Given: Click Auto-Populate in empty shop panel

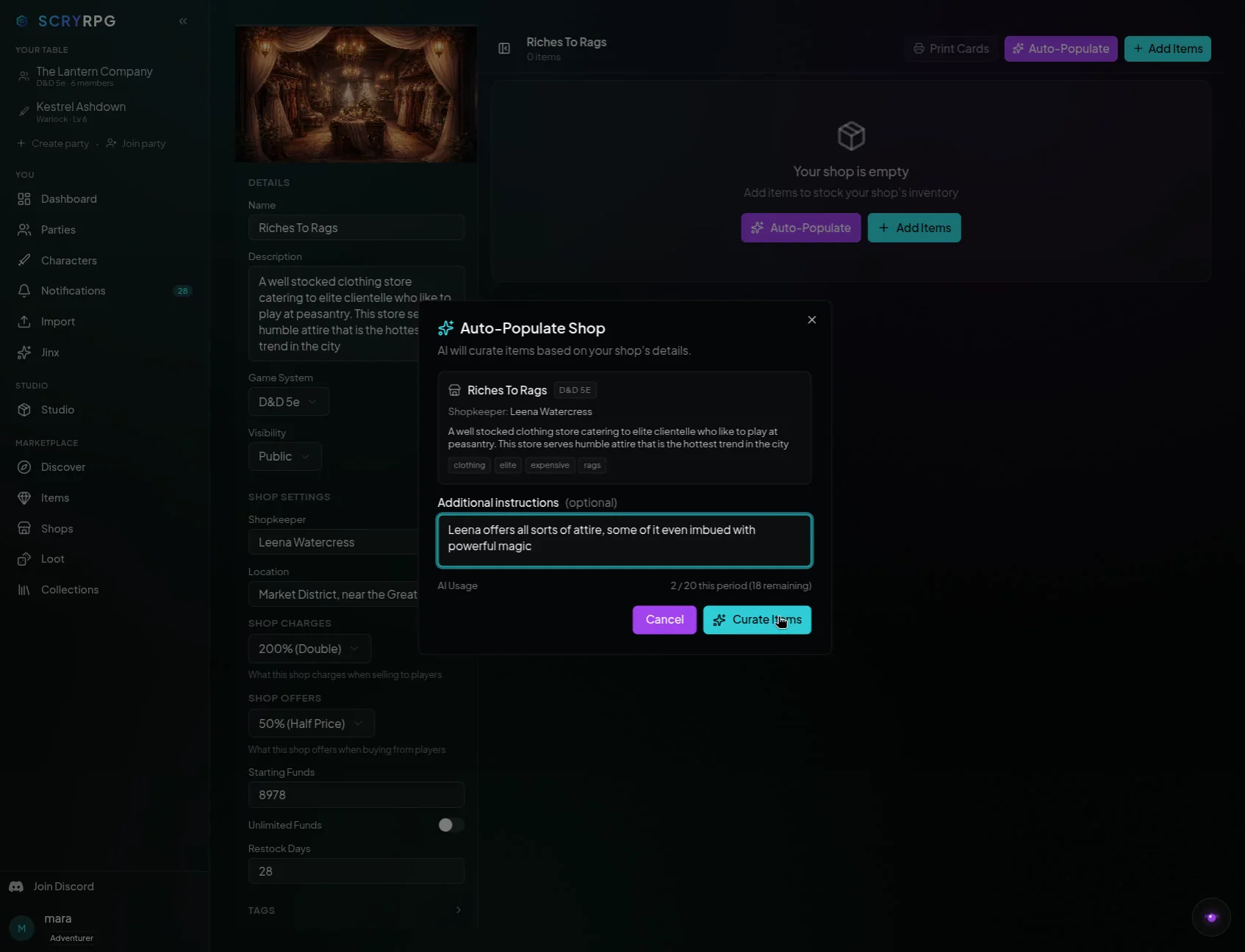Looking at the screenshot, I should click(800, 228).
